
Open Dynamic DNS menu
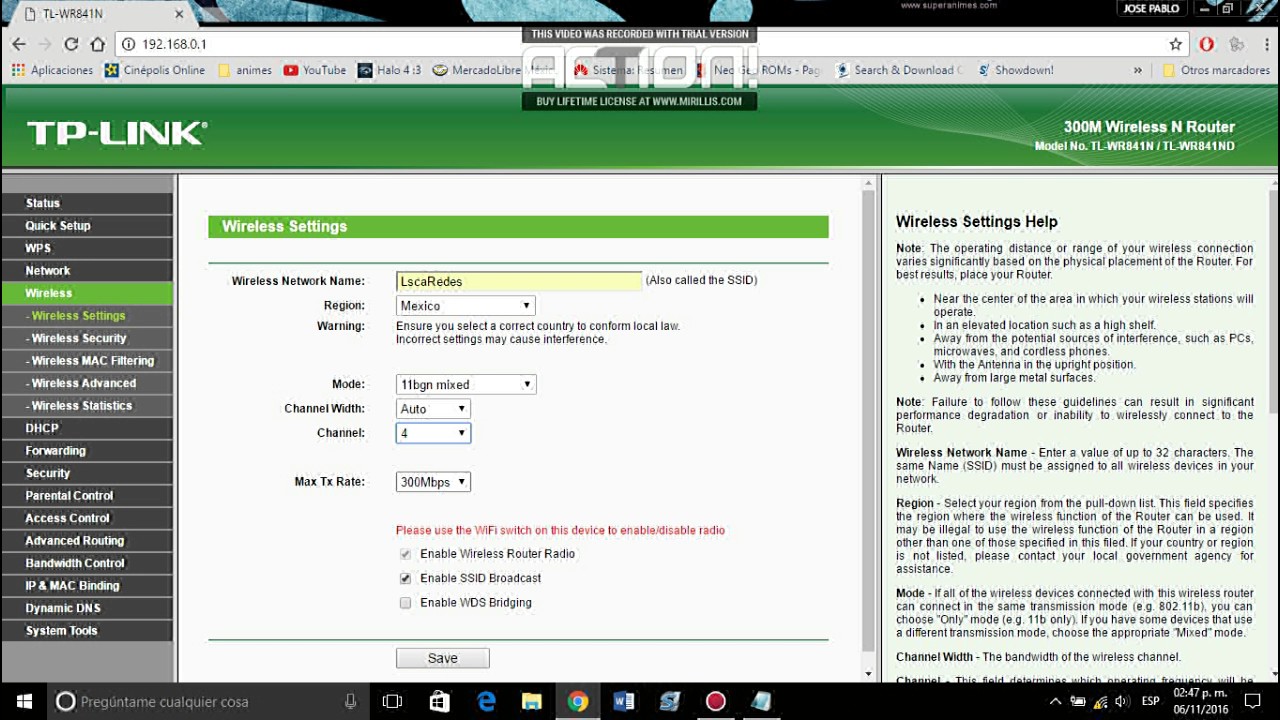[x=86, y=608]
